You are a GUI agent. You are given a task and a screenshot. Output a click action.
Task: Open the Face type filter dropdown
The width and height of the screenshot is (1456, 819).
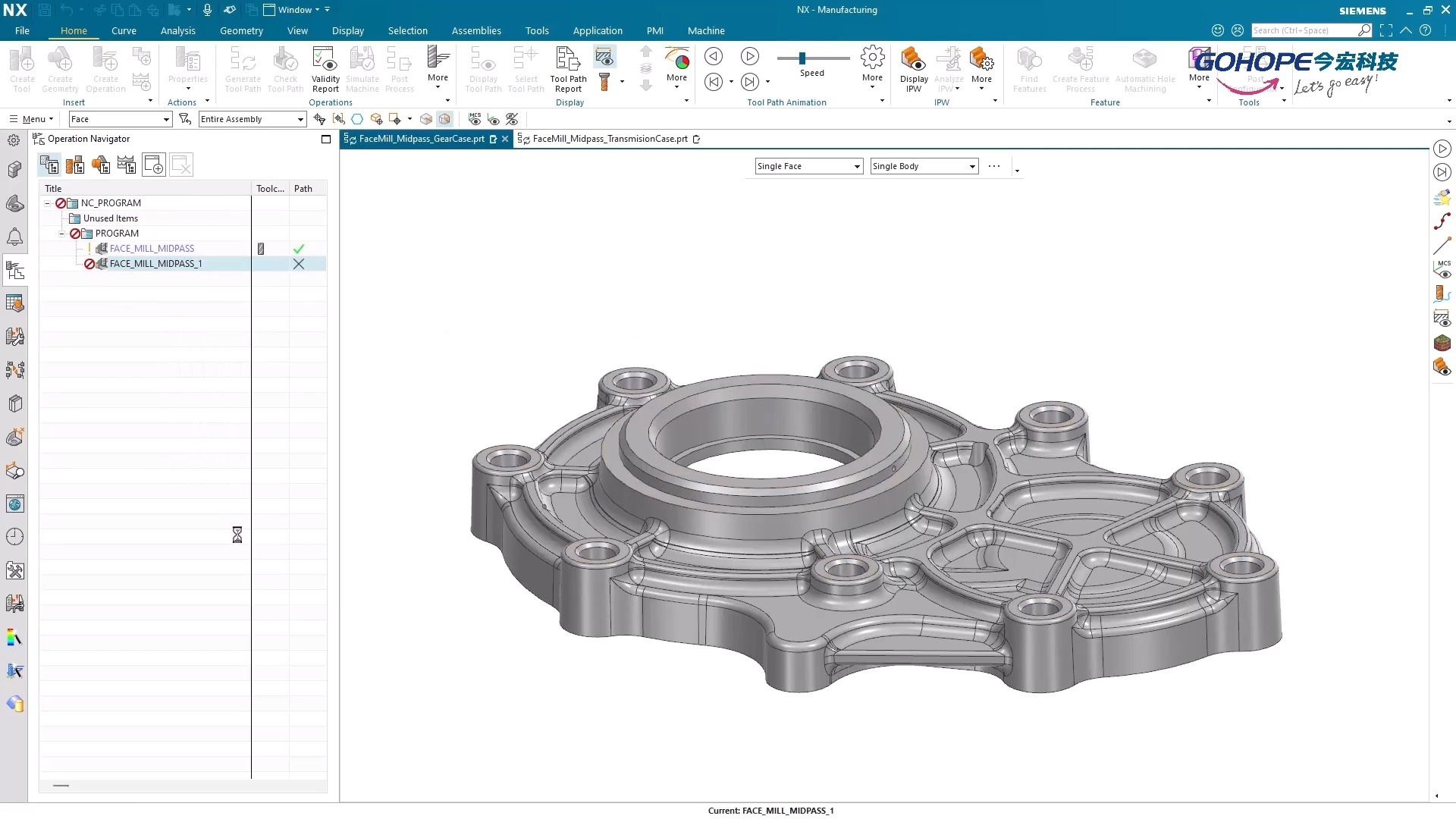166,120
